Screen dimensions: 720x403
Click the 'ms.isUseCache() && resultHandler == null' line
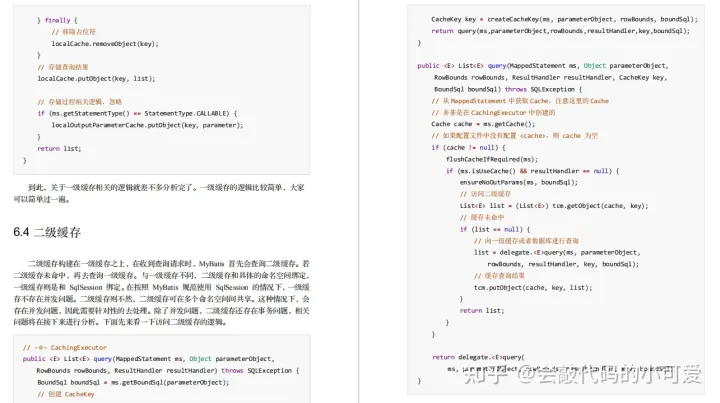(x=532, y=171)
